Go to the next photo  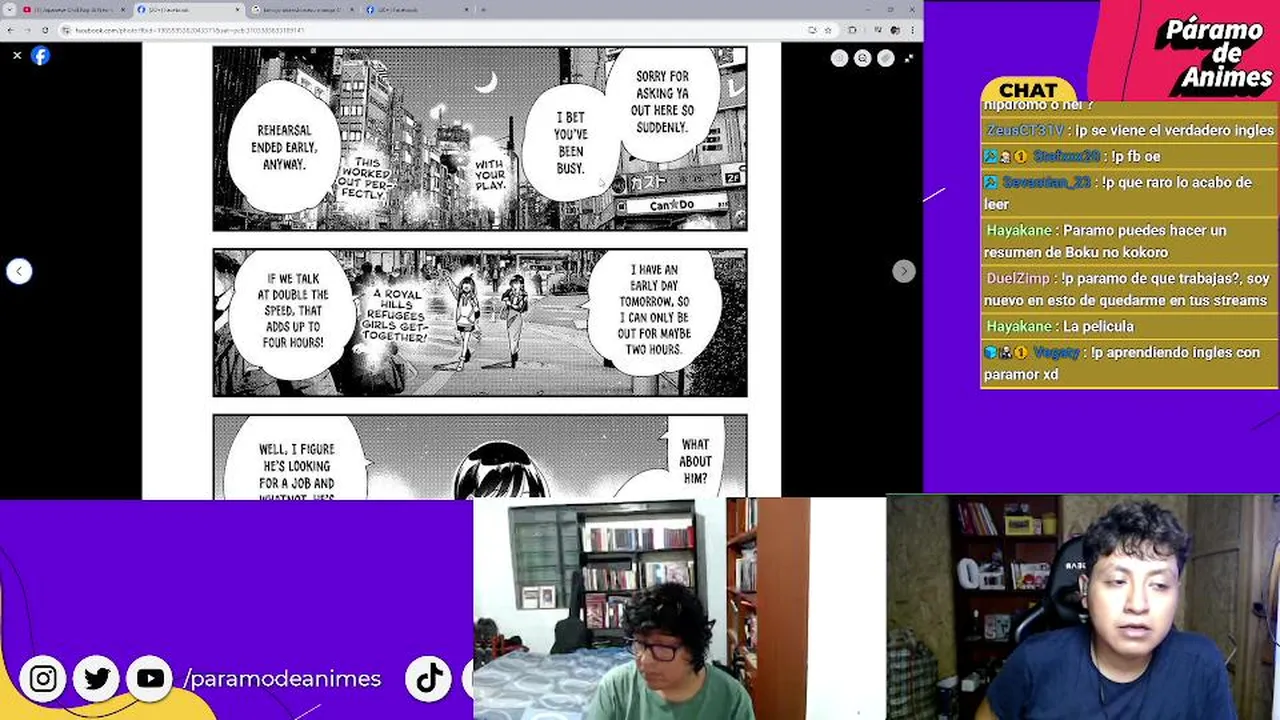click(903, 271)
